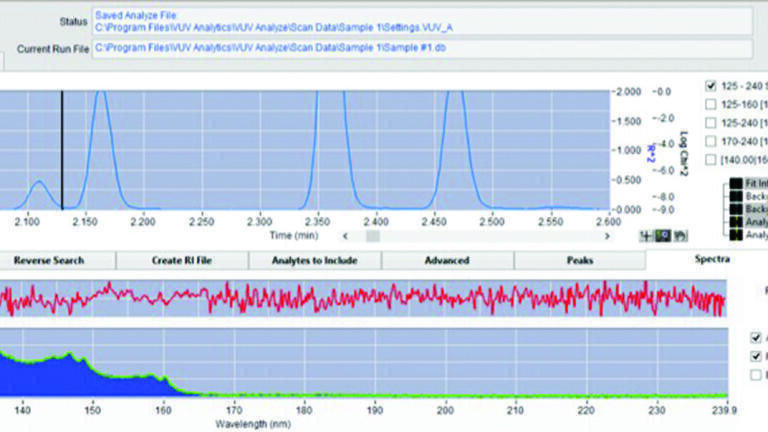Click the time scrollbar left arrow

click(x=345, y=236)
